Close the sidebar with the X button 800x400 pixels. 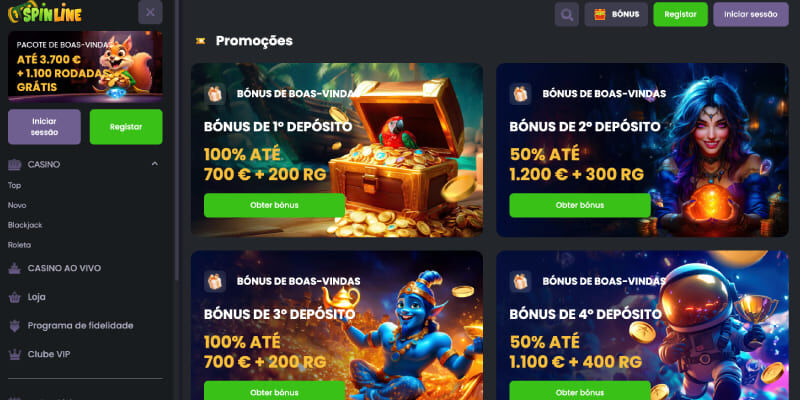(x=150, y=12)
